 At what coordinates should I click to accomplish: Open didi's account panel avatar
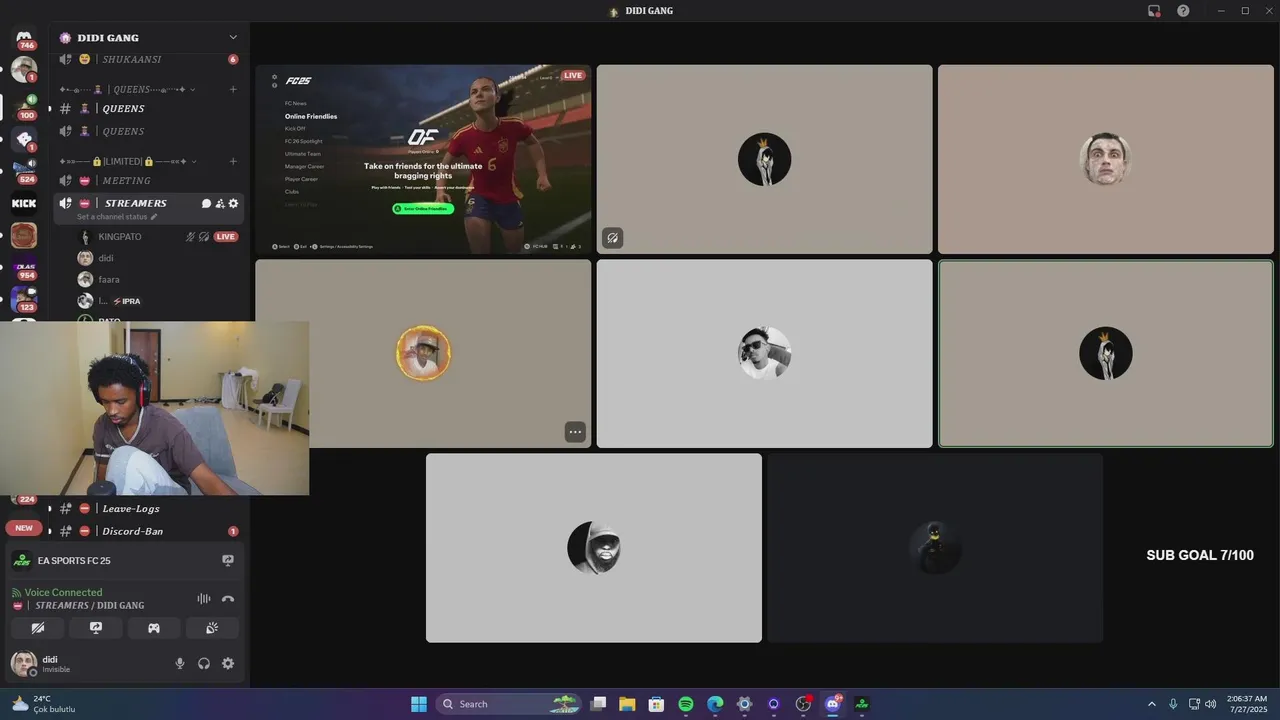tap(24, 663)
